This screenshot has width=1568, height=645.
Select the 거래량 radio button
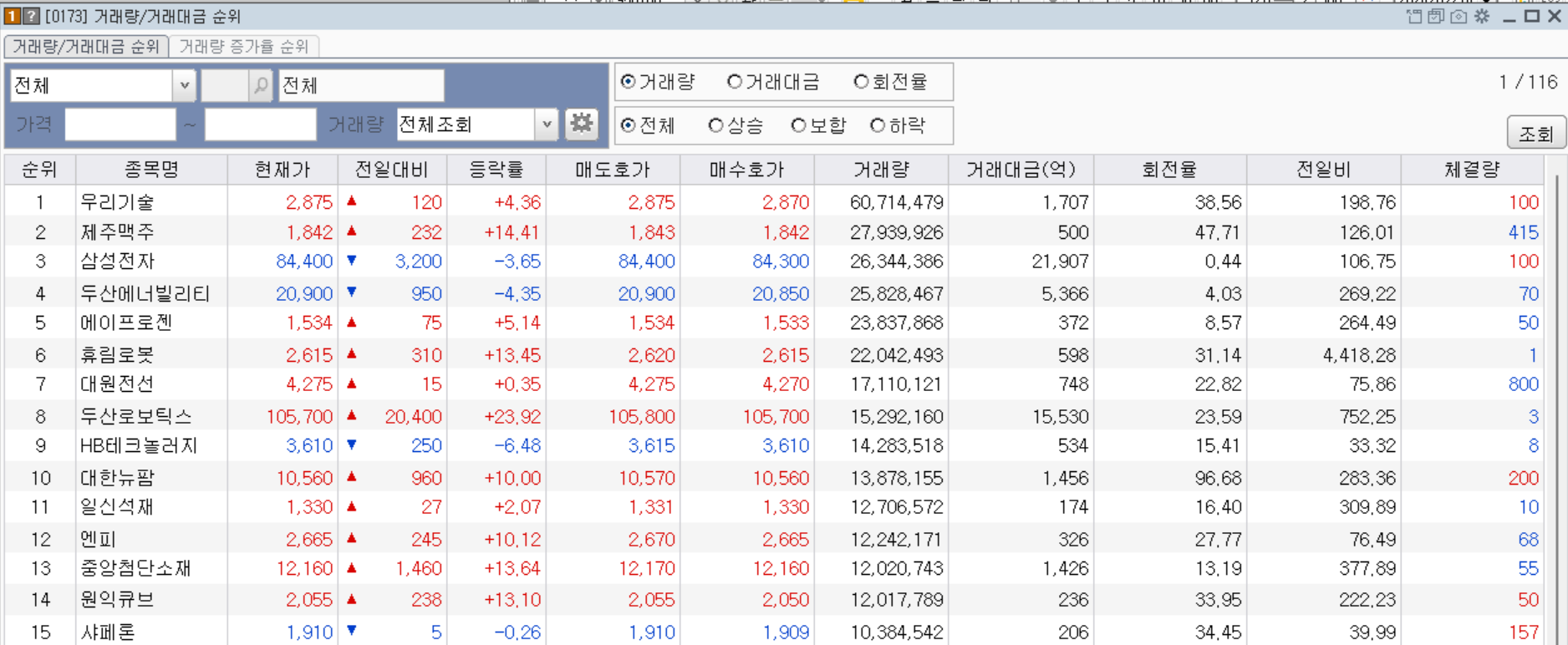tap(658, 82)
